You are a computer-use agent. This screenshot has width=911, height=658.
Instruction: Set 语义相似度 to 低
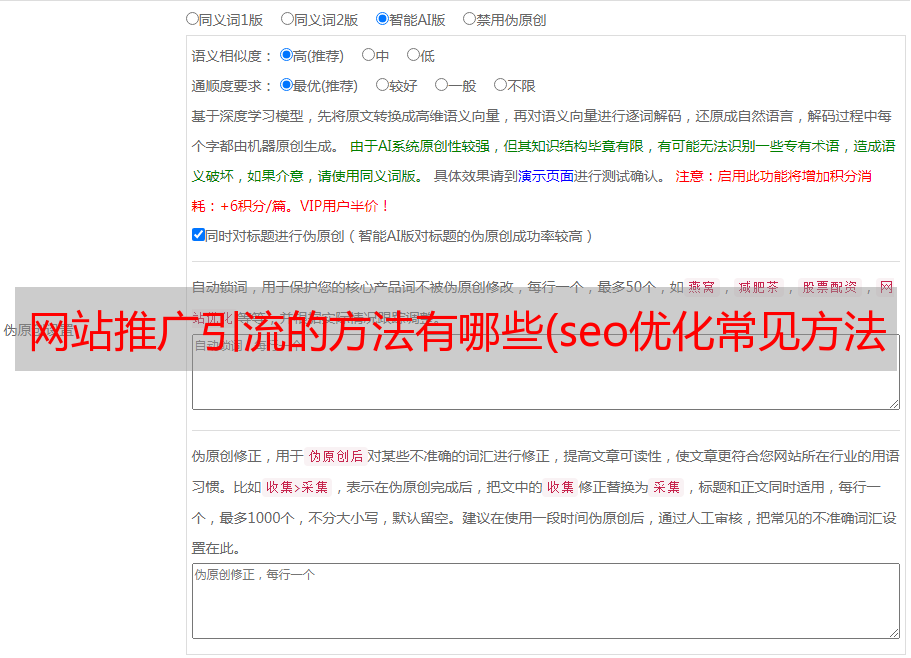pyautogui.click(x=413, y=55)
